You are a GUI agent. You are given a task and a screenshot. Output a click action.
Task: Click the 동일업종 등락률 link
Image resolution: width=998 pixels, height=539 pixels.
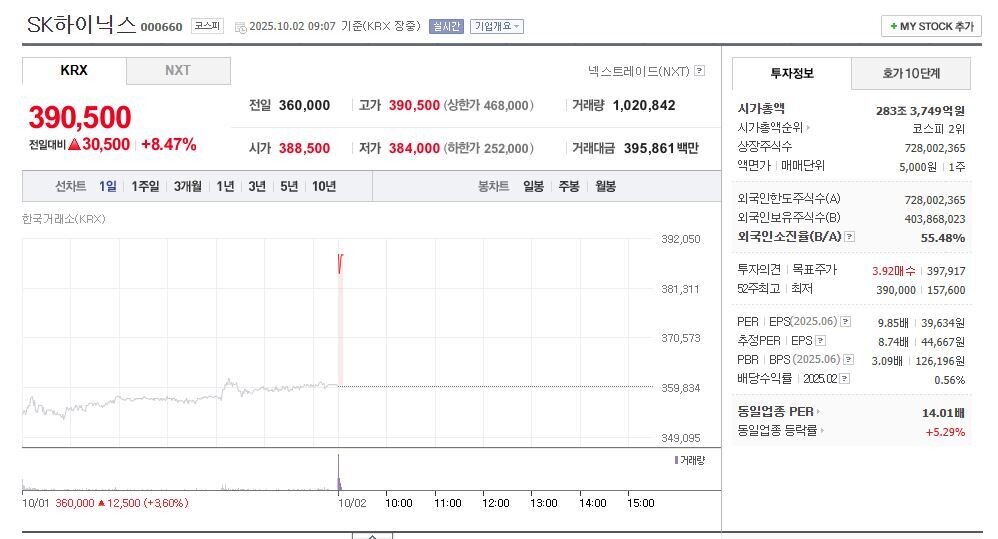coord(778,430)
